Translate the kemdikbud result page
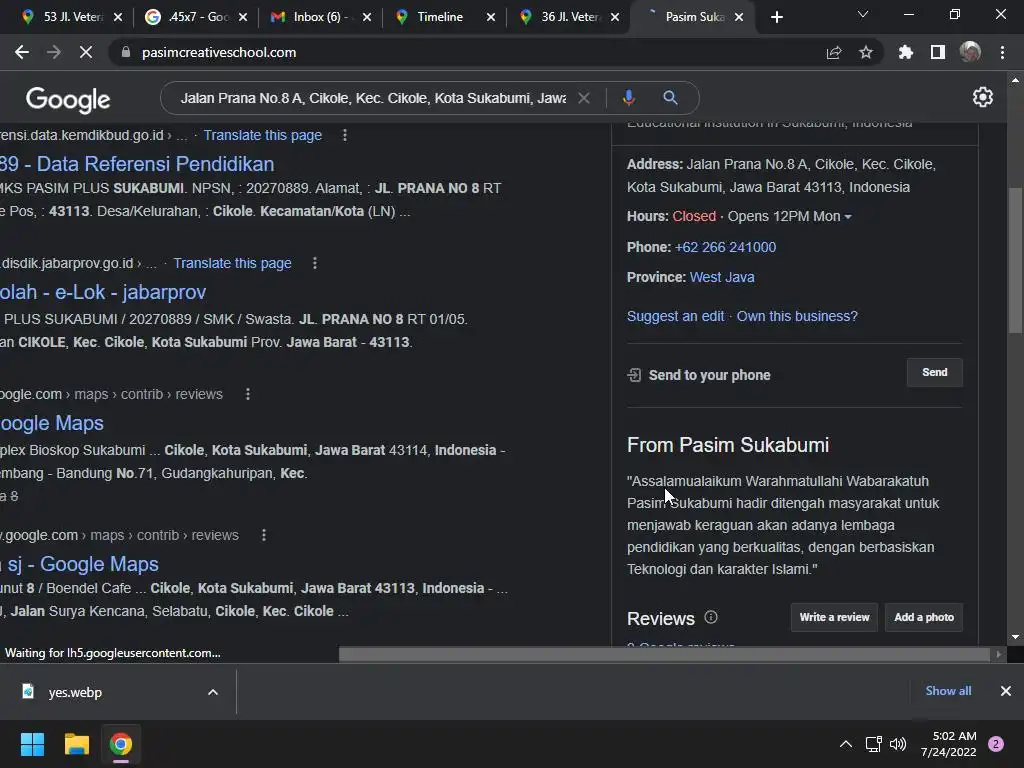This screenshot has height=768, width=1024. (x=263, y=135)
